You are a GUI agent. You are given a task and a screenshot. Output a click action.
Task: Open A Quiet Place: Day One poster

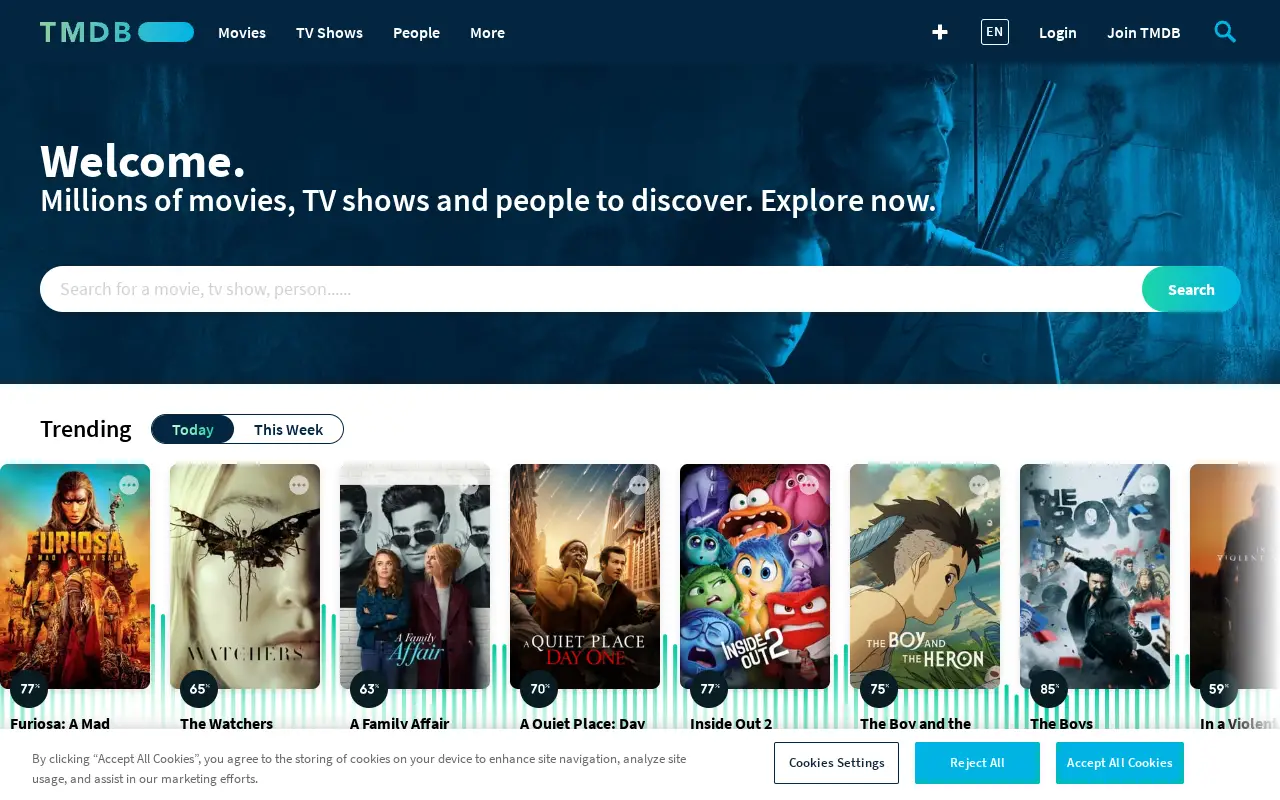585,576
